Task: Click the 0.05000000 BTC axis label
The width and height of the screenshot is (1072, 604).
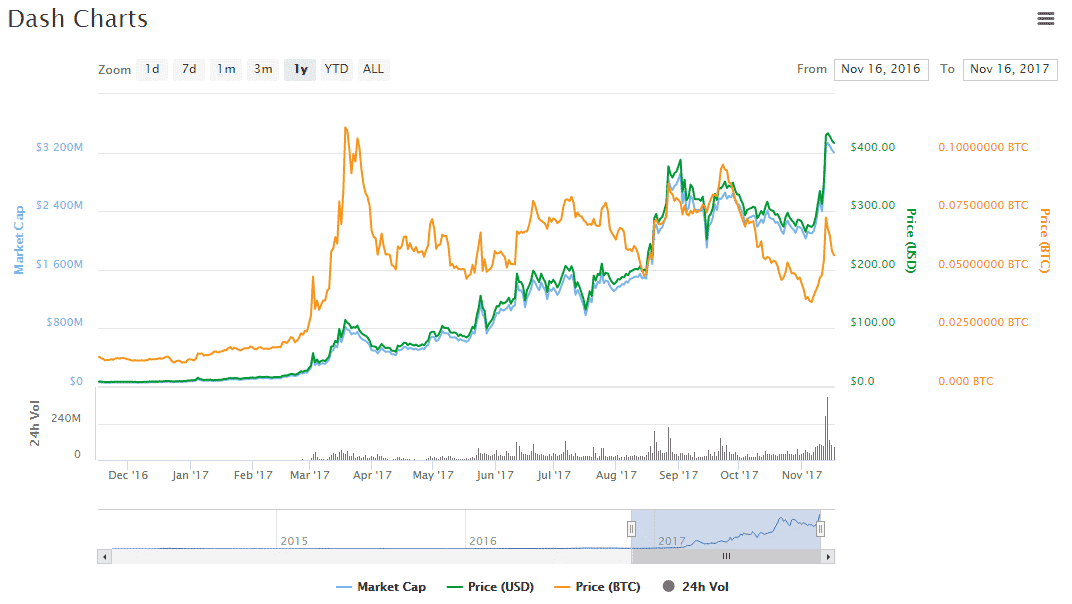Action: [983, 264]
